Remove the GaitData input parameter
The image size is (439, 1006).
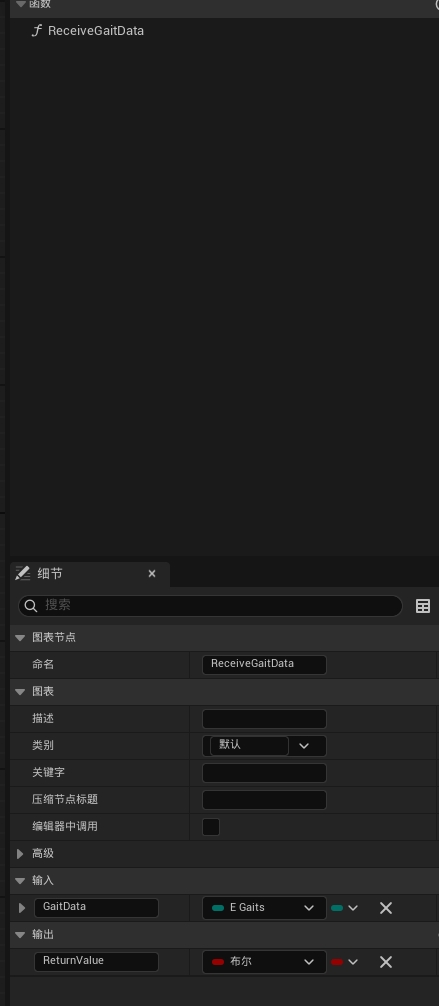coord(386,908)
